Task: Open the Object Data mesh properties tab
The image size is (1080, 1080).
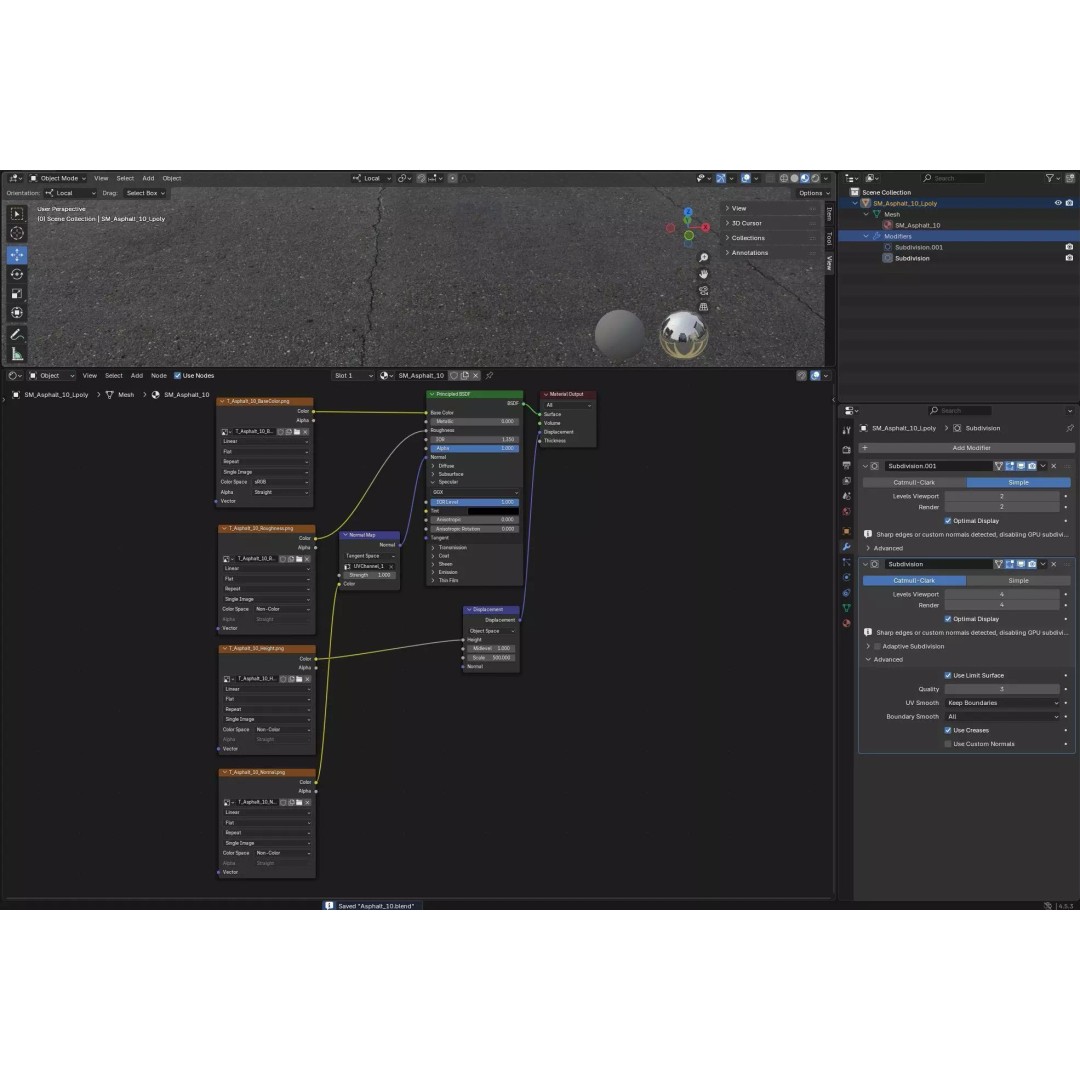Action: click(847, 608)
